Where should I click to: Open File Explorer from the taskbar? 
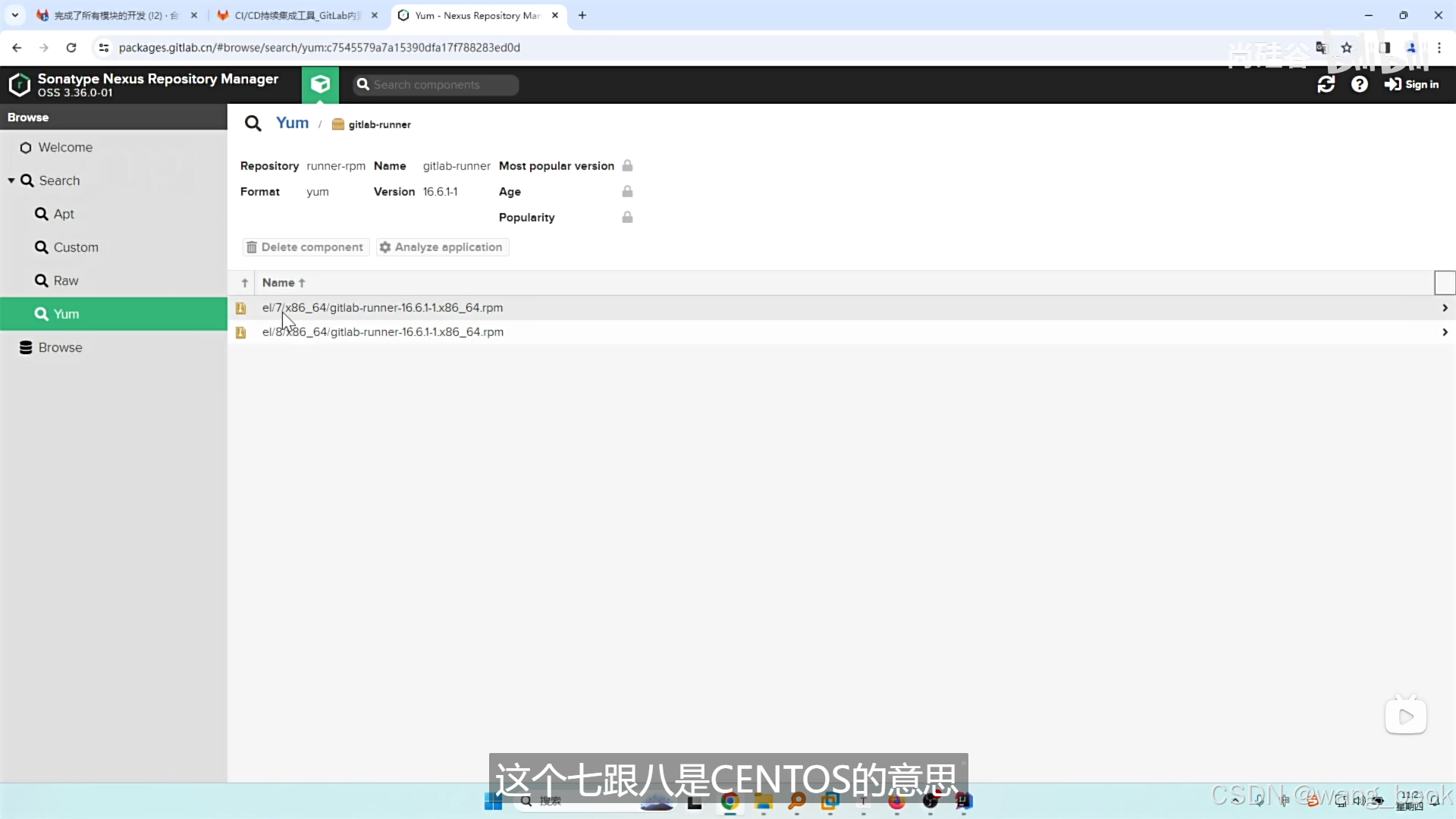click(764, 802)
